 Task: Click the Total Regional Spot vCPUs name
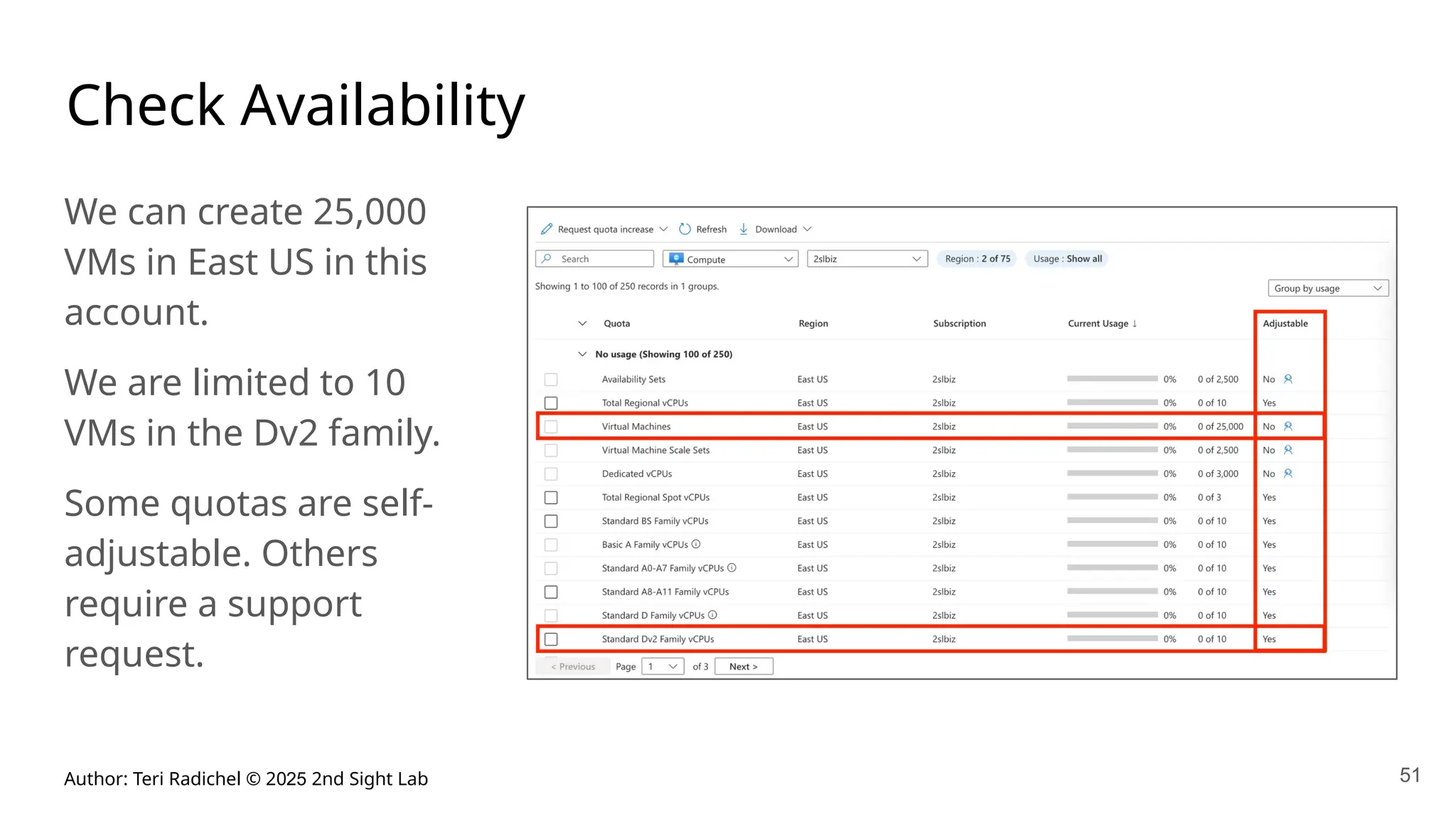click(655, 498)
